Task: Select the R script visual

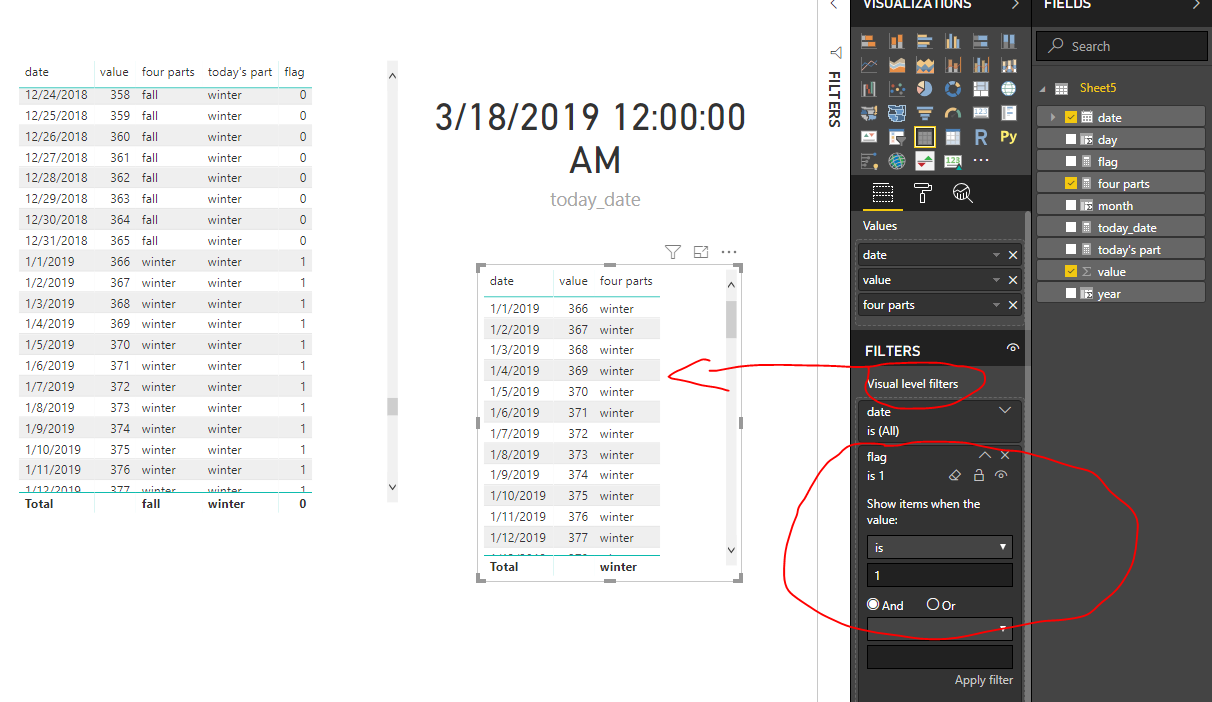Action: coord(981,136)
